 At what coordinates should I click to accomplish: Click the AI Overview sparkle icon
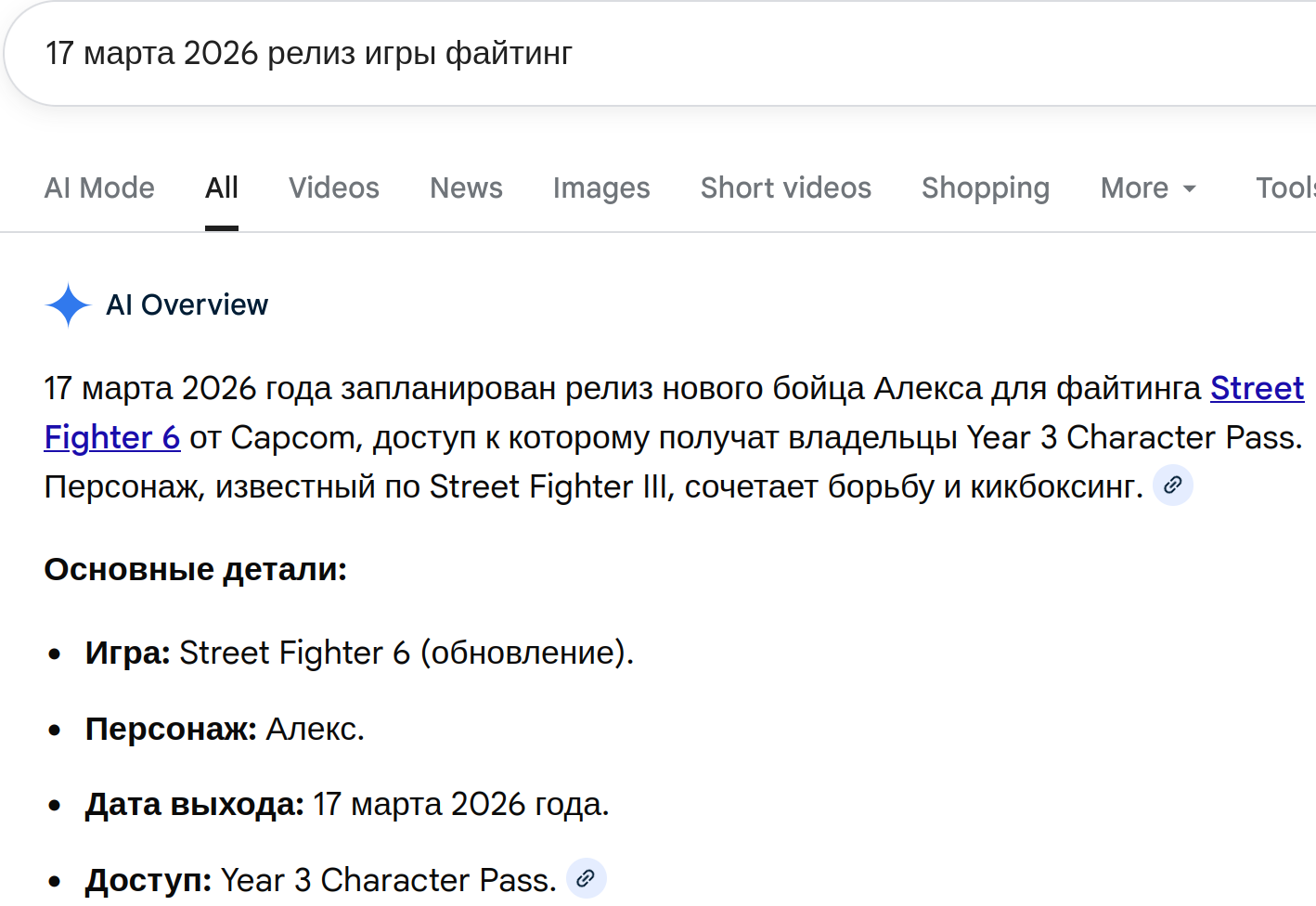67,304
